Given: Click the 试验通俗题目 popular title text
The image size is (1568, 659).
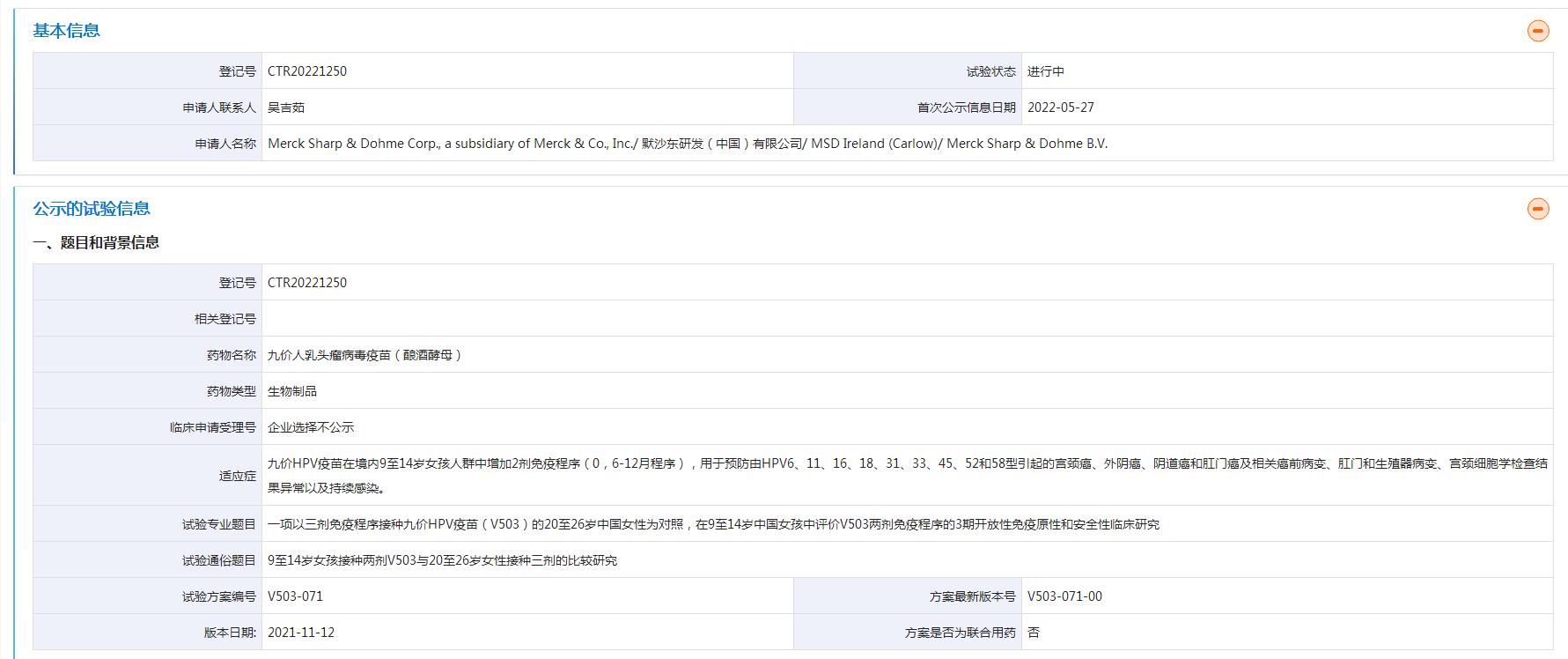Looking at the screenshot, I should coord(442,560).
